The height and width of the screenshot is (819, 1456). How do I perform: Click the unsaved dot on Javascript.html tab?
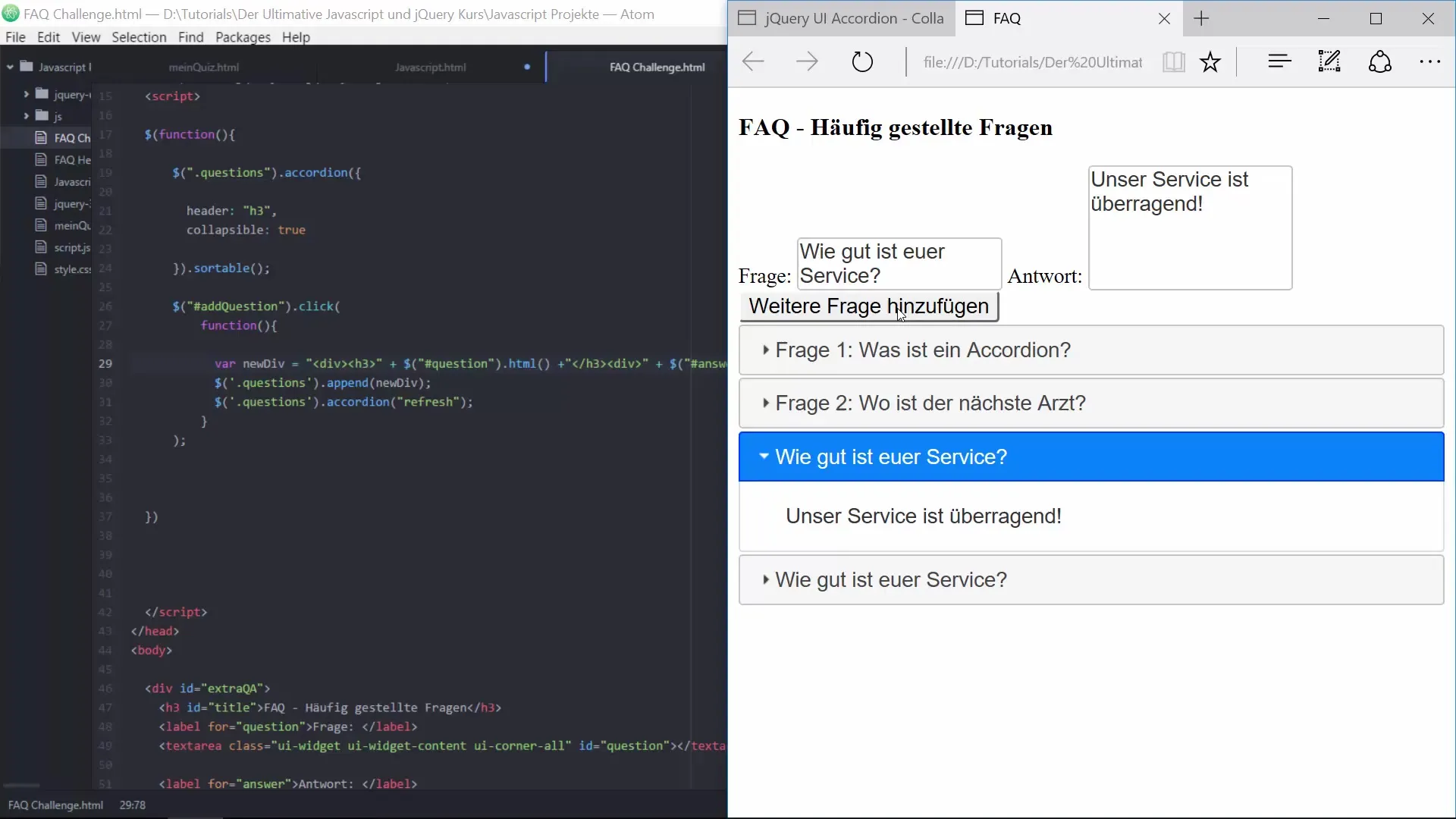(527, 67)
